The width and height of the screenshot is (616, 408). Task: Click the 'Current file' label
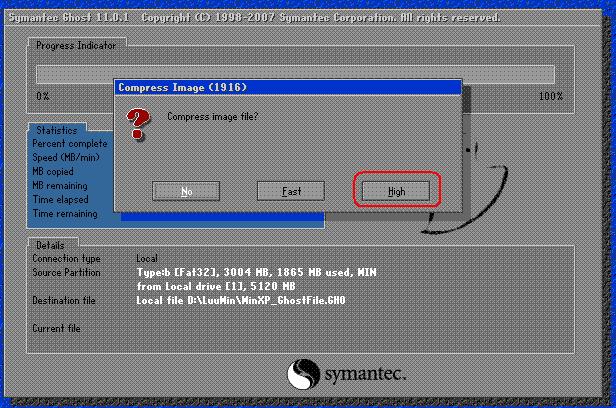[x=56, y=328]
